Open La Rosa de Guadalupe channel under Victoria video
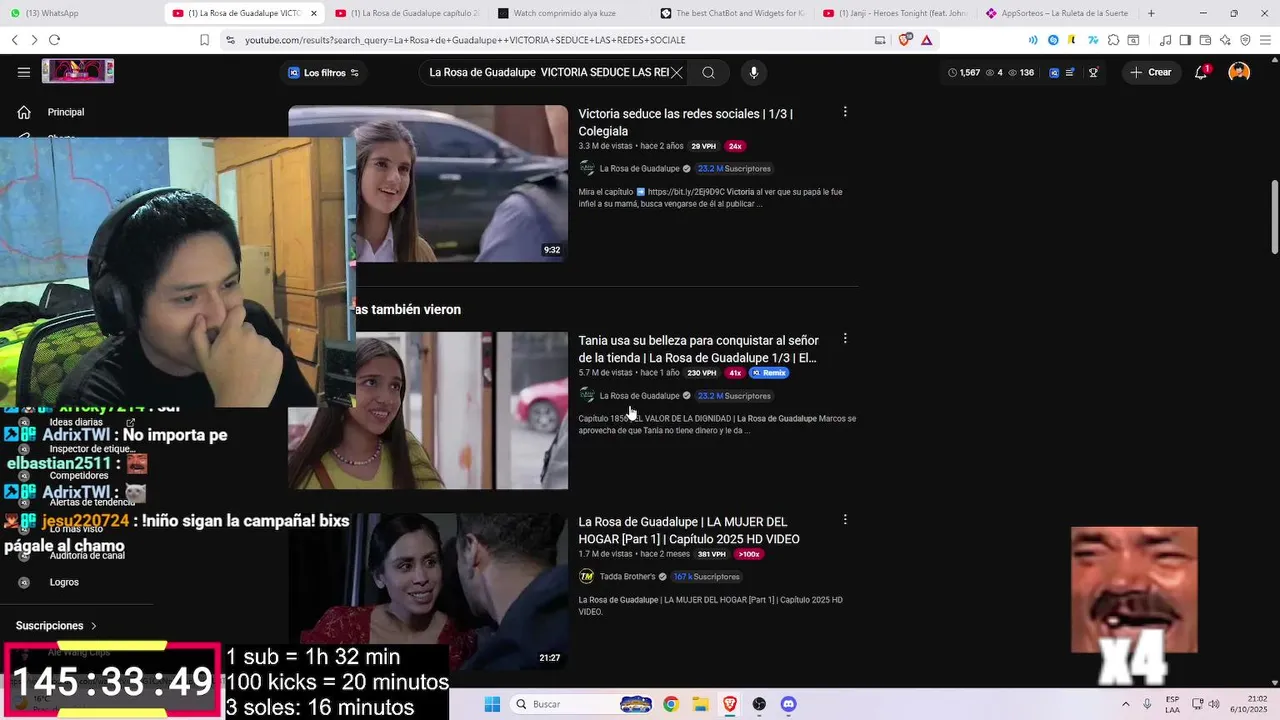The height and width of the screenshot is (720, 1280). 639,169
